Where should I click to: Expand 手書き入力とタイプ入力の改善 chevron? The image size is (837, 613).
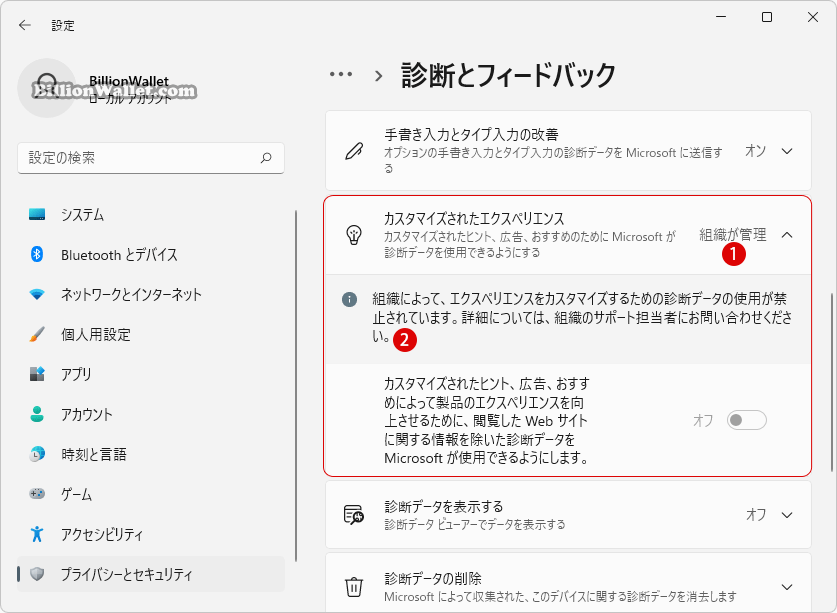click(787, 151)
